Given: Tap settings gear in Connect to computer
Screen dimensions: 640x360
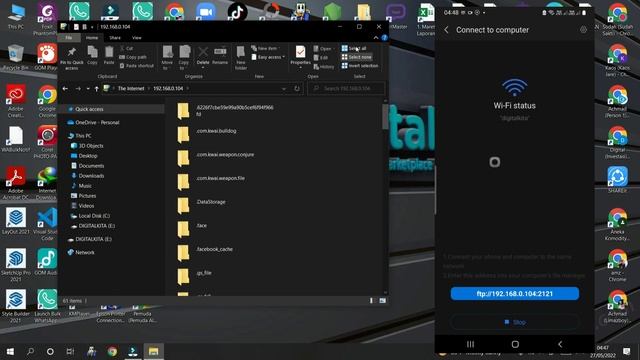Looking at the screenshot, I should [x=583, y=29].
